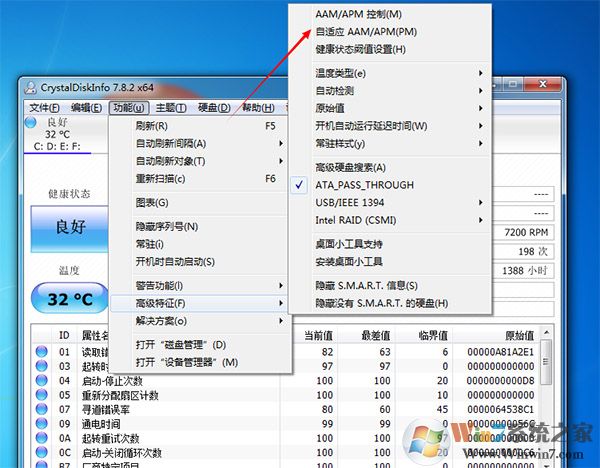600x468 pixels.
Task: Click the status orb for attribute 07
Action: (x=41, y=409)
